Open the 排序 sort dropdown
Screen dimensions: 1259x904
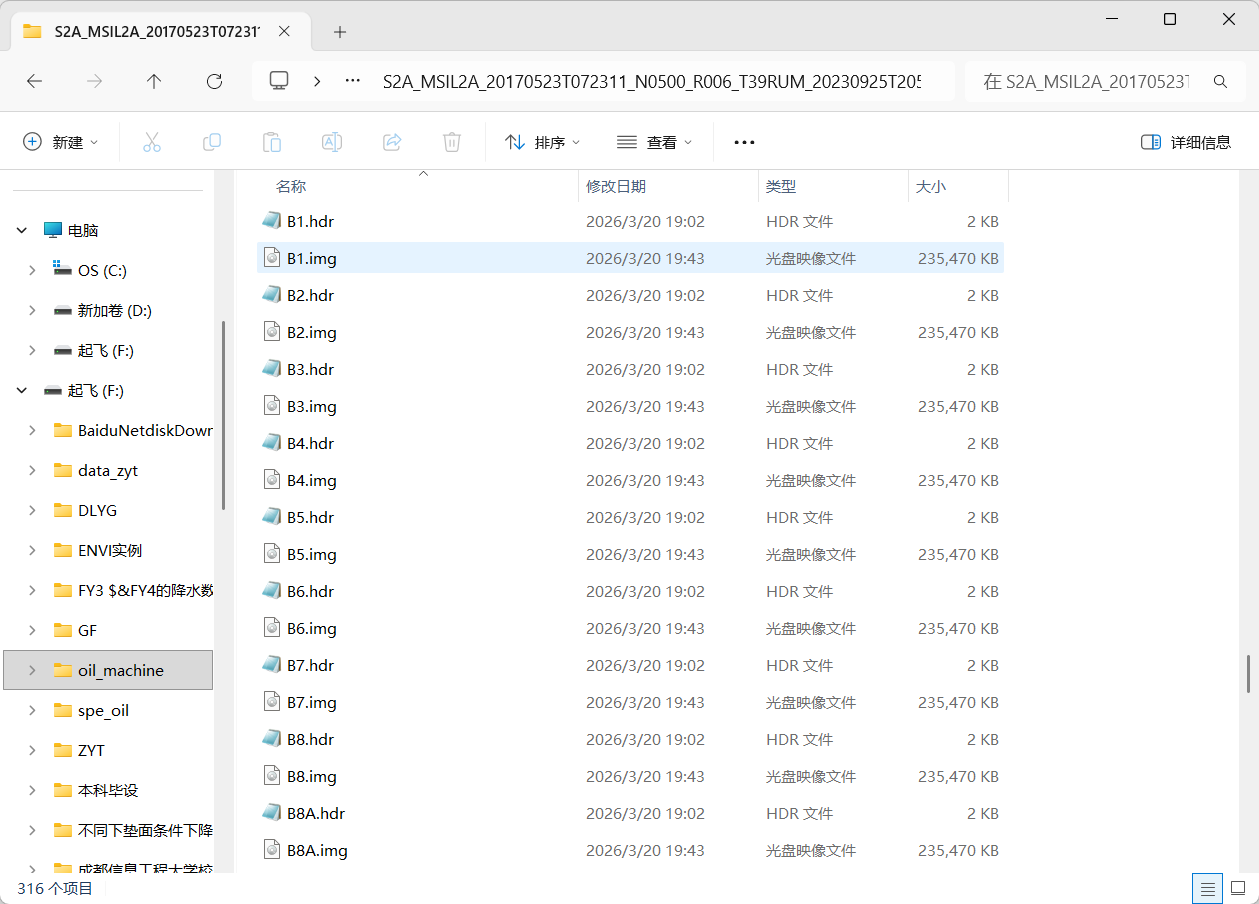pos(543,142)
